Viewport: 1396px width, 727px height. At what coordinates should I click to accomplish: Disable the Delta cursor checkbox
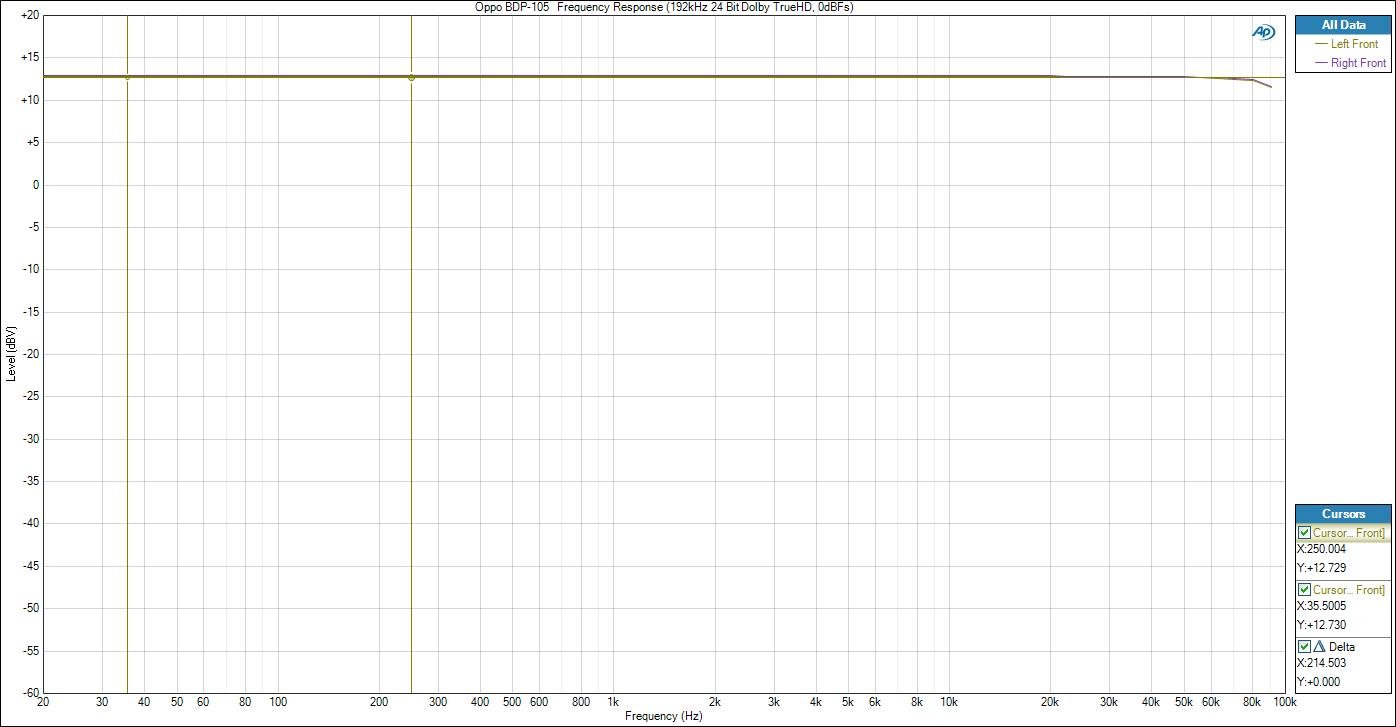(1304, 646)
